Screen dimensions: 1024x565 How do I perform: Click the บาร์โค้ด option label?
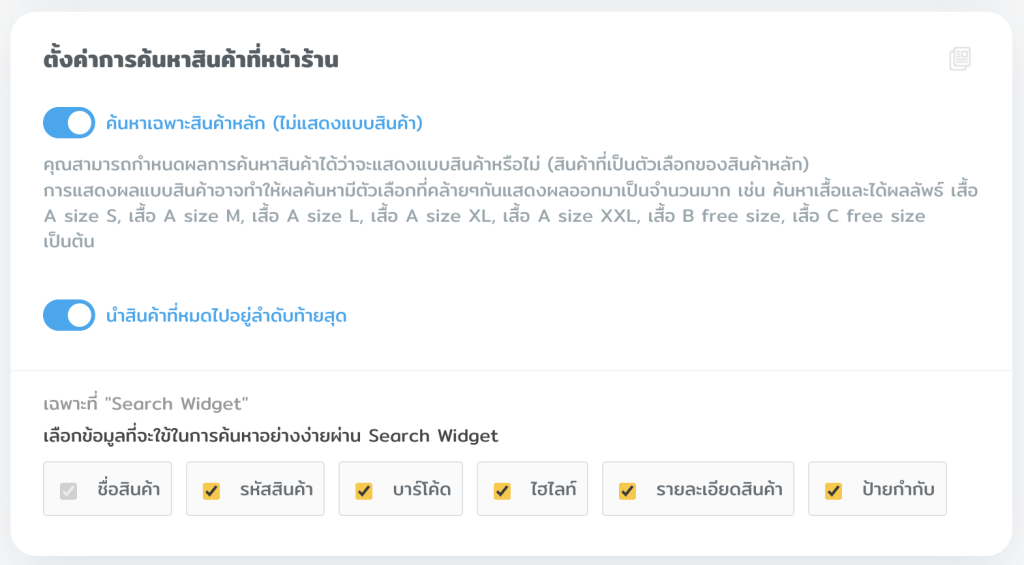tap(421, 490)
